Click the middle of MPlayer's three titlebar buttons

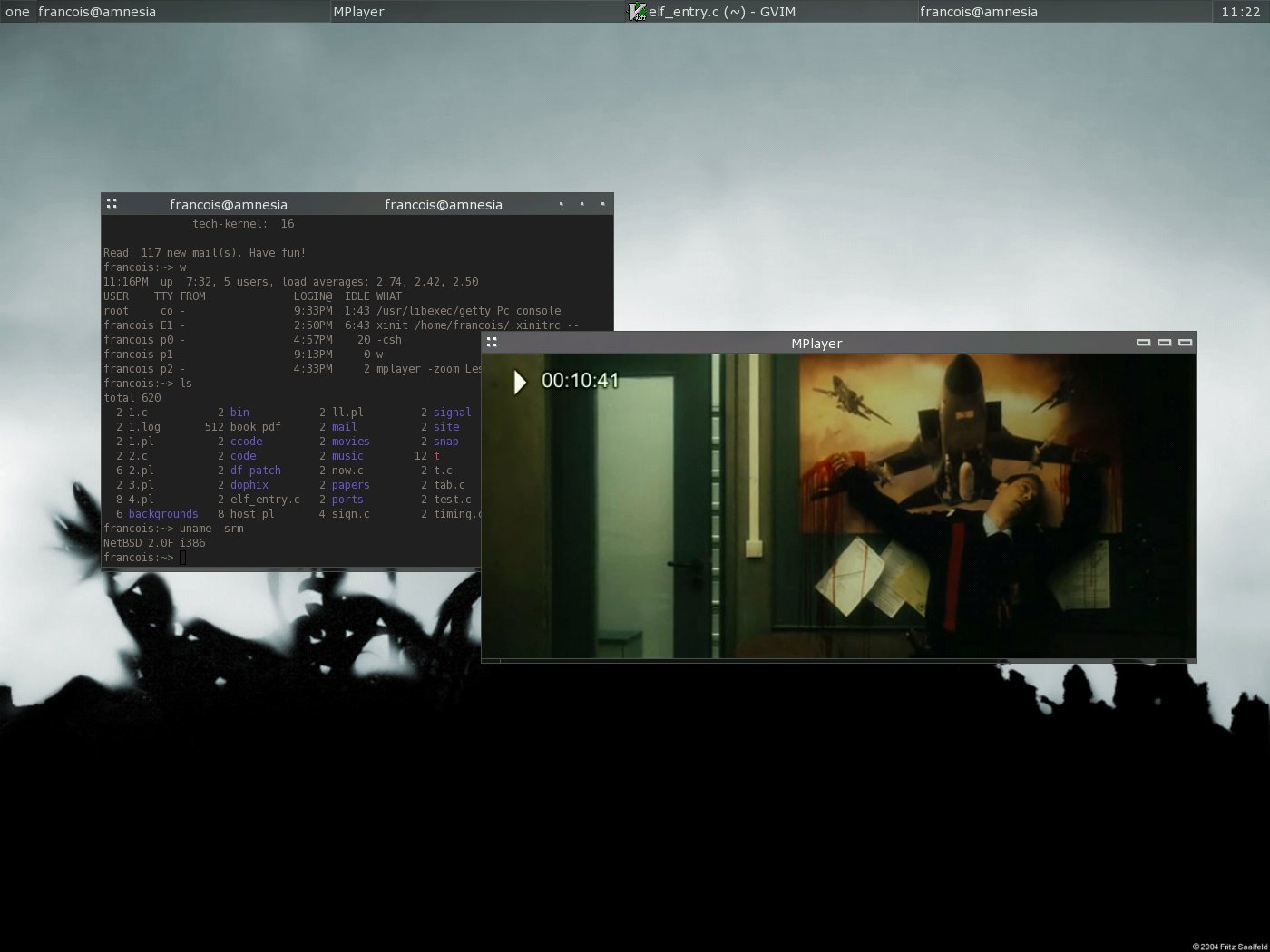coord(1164,343)
